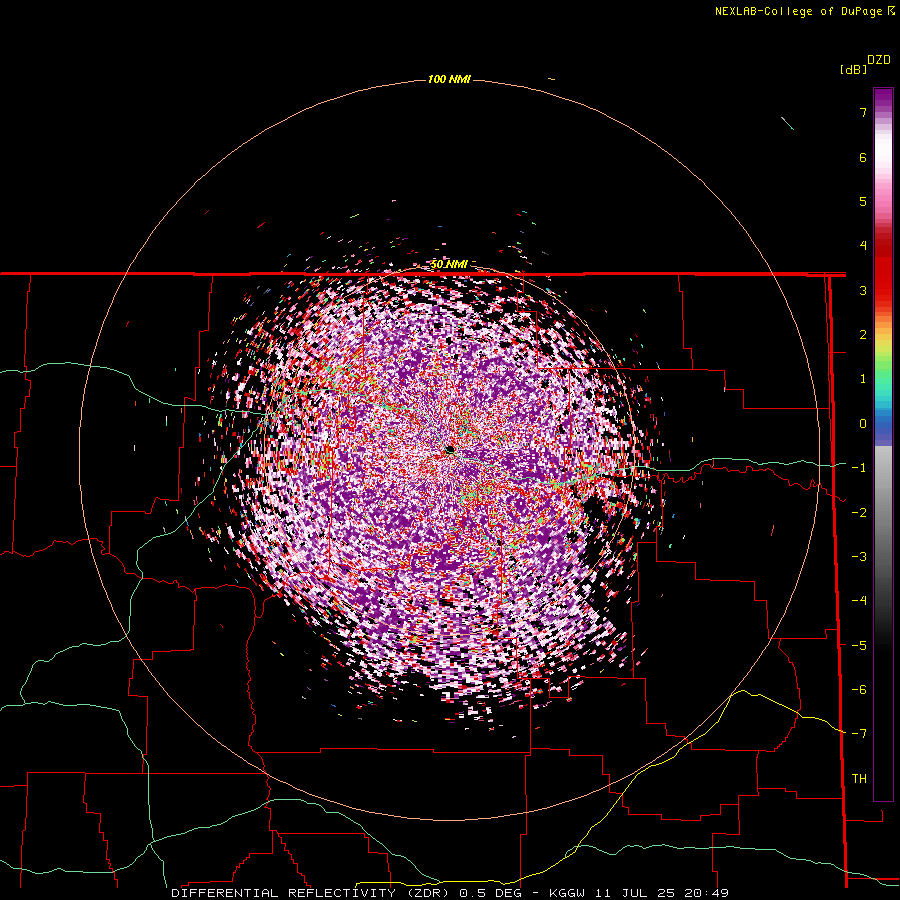Click the [dB] unit label
This screenshot has height=900, width=900.
coord(854,69)
